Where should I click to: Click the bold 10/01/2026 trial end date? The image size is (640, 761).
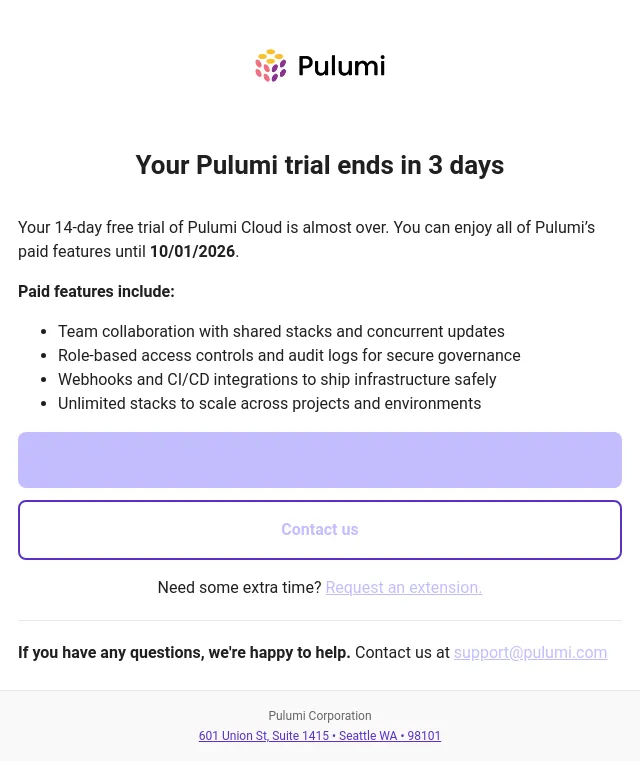[192, 251]
